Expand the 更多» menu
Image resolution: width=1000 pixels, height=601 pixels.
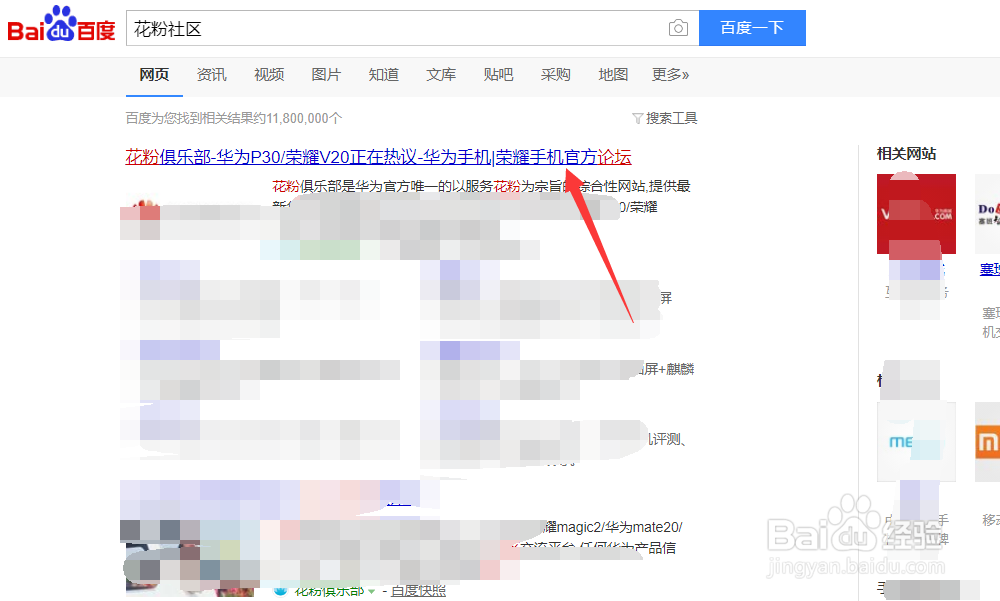point(670,75)
